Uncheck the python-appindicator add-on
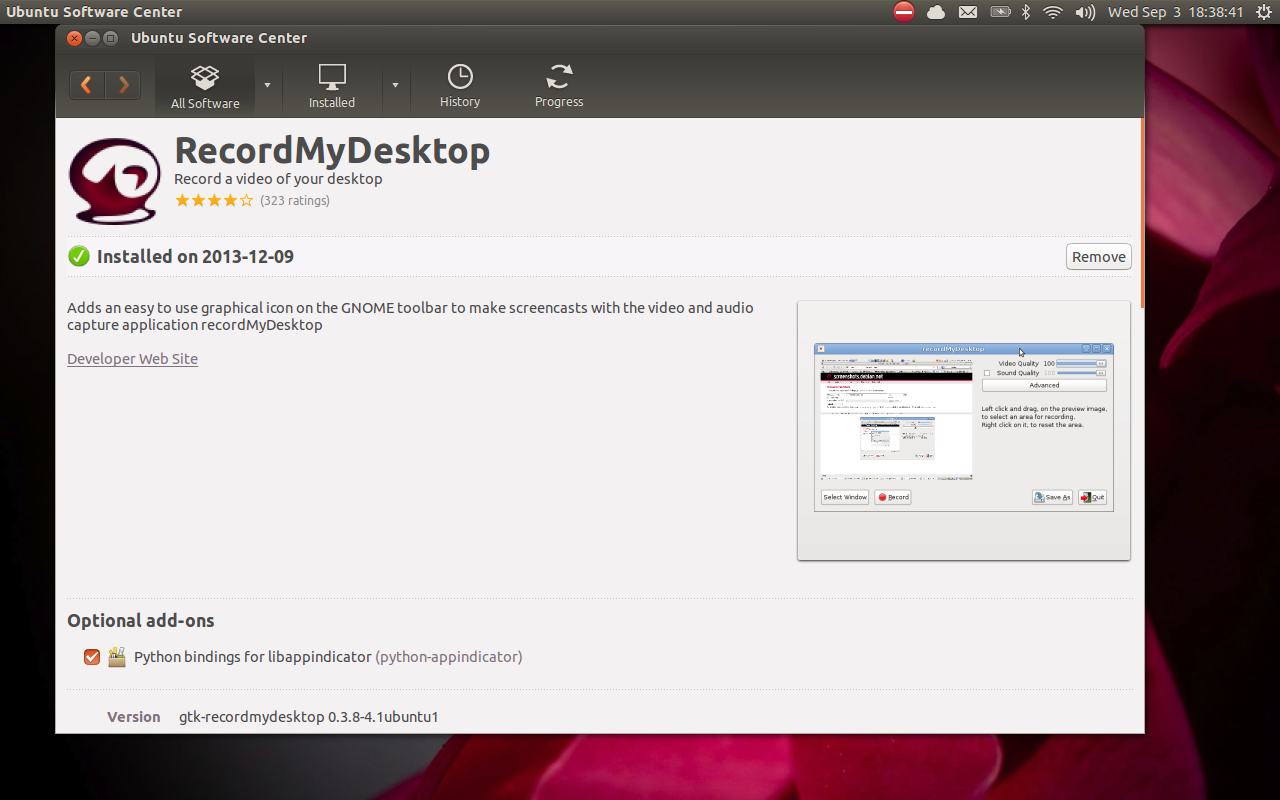Screen dimensions: 1280x800 (91, 657)
